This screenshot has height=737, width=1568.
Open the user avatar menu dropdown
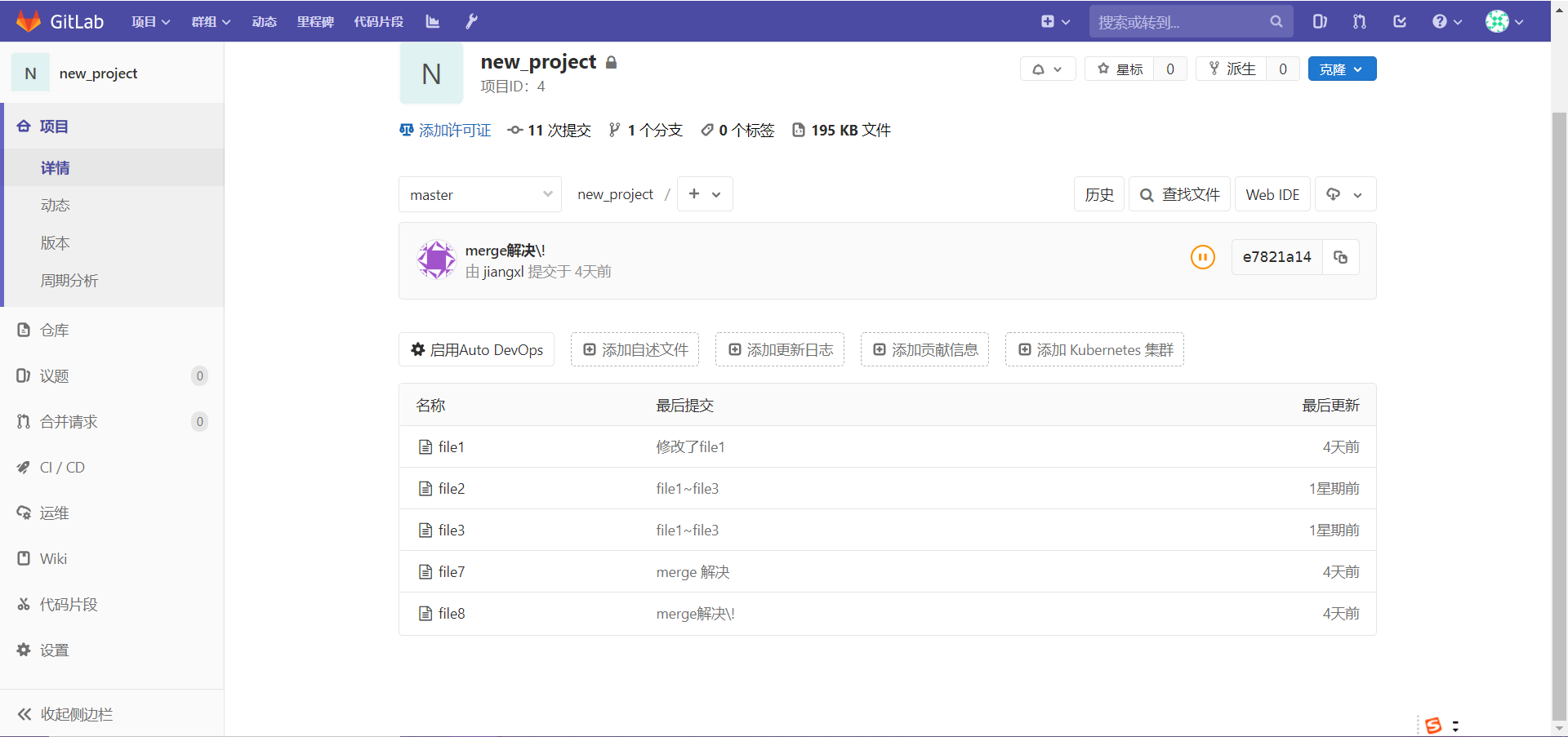[x=1504, y=22]
